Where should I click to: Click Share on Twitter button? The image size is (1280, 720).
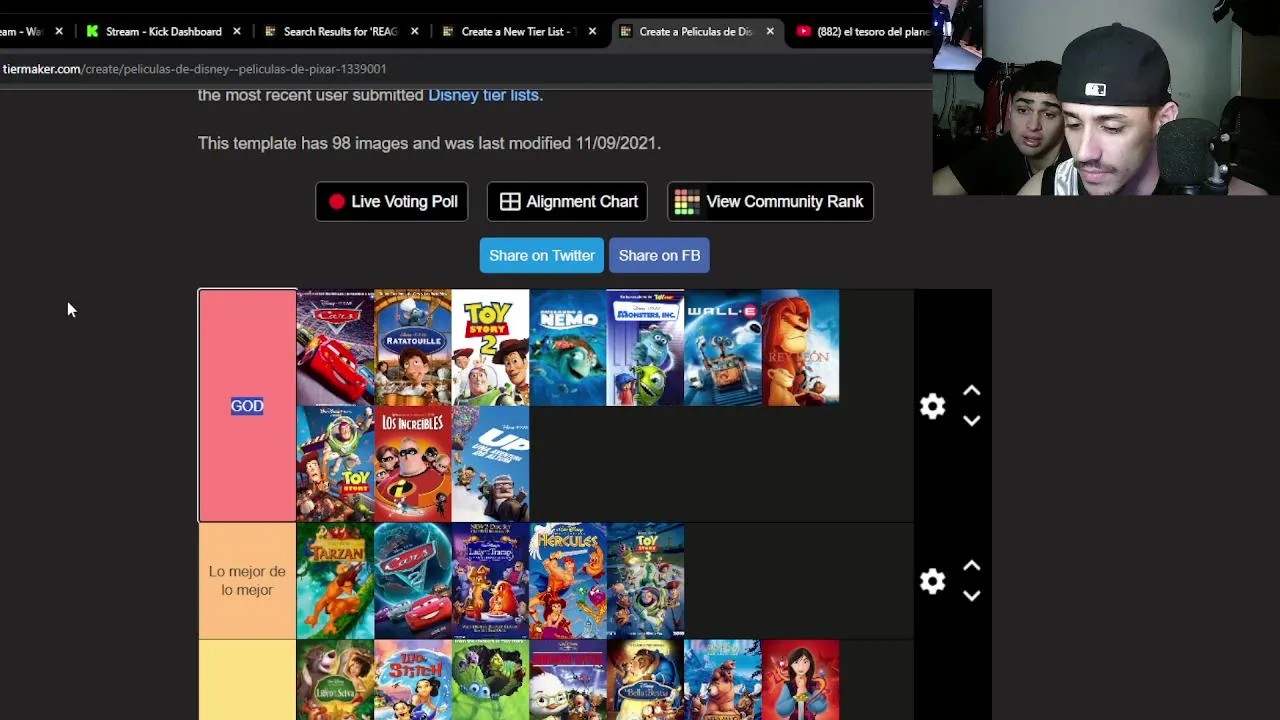pos(542,255)
